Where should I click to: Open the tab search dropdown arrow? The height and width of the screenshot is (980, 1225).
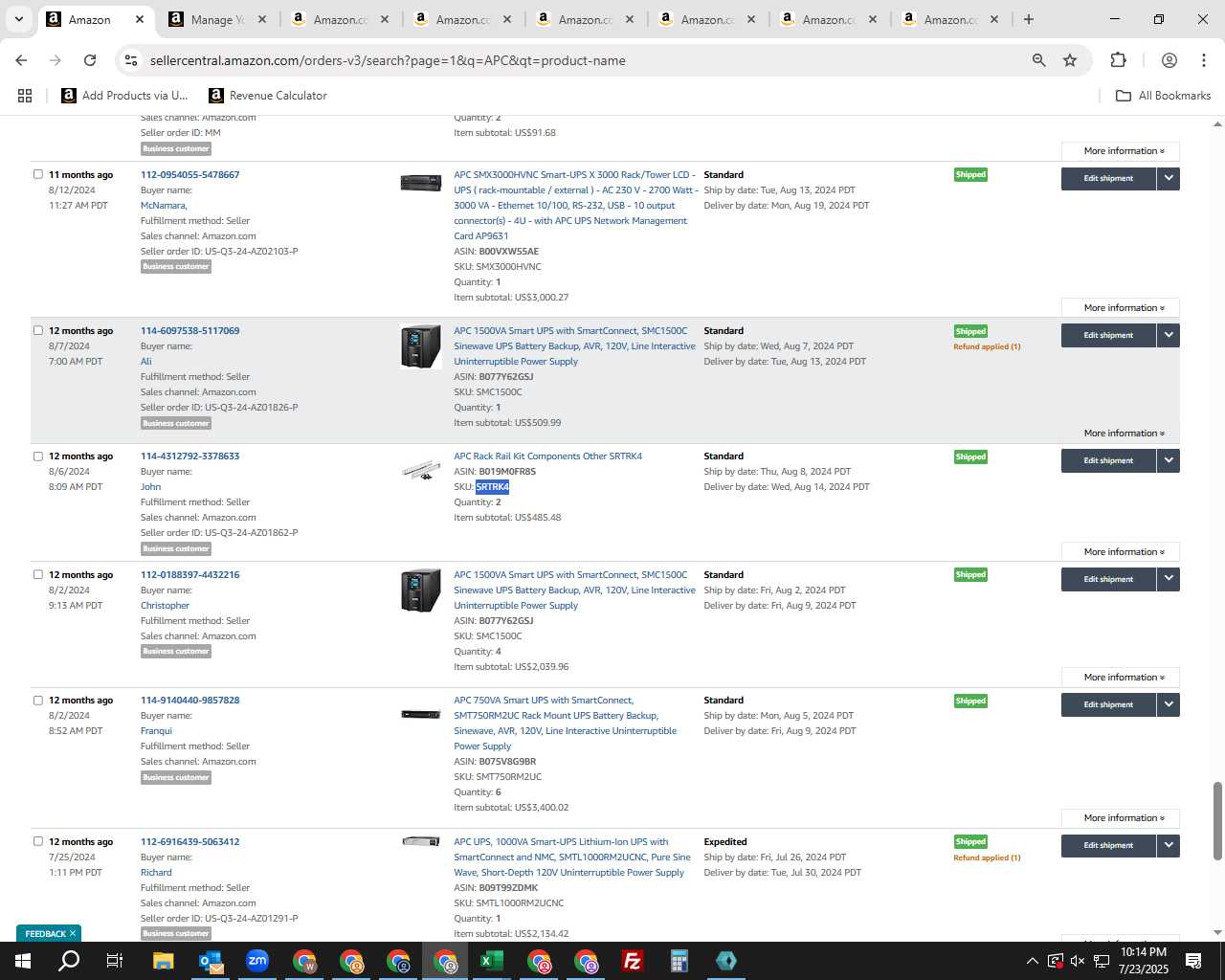click(18, 19)
